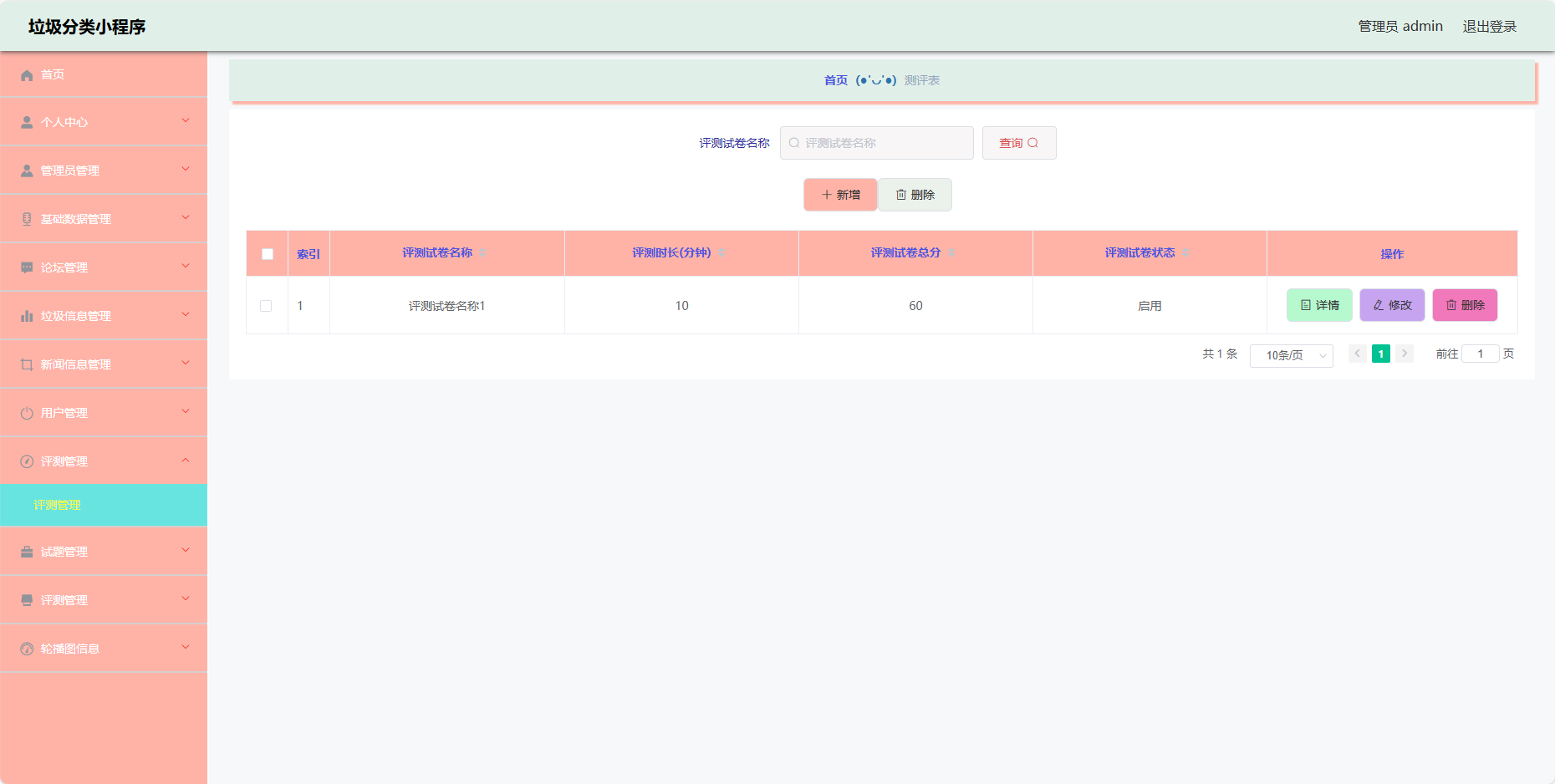
Task: Click the dashboard icon beside 轮播图信息
Action: click(27, 649)
